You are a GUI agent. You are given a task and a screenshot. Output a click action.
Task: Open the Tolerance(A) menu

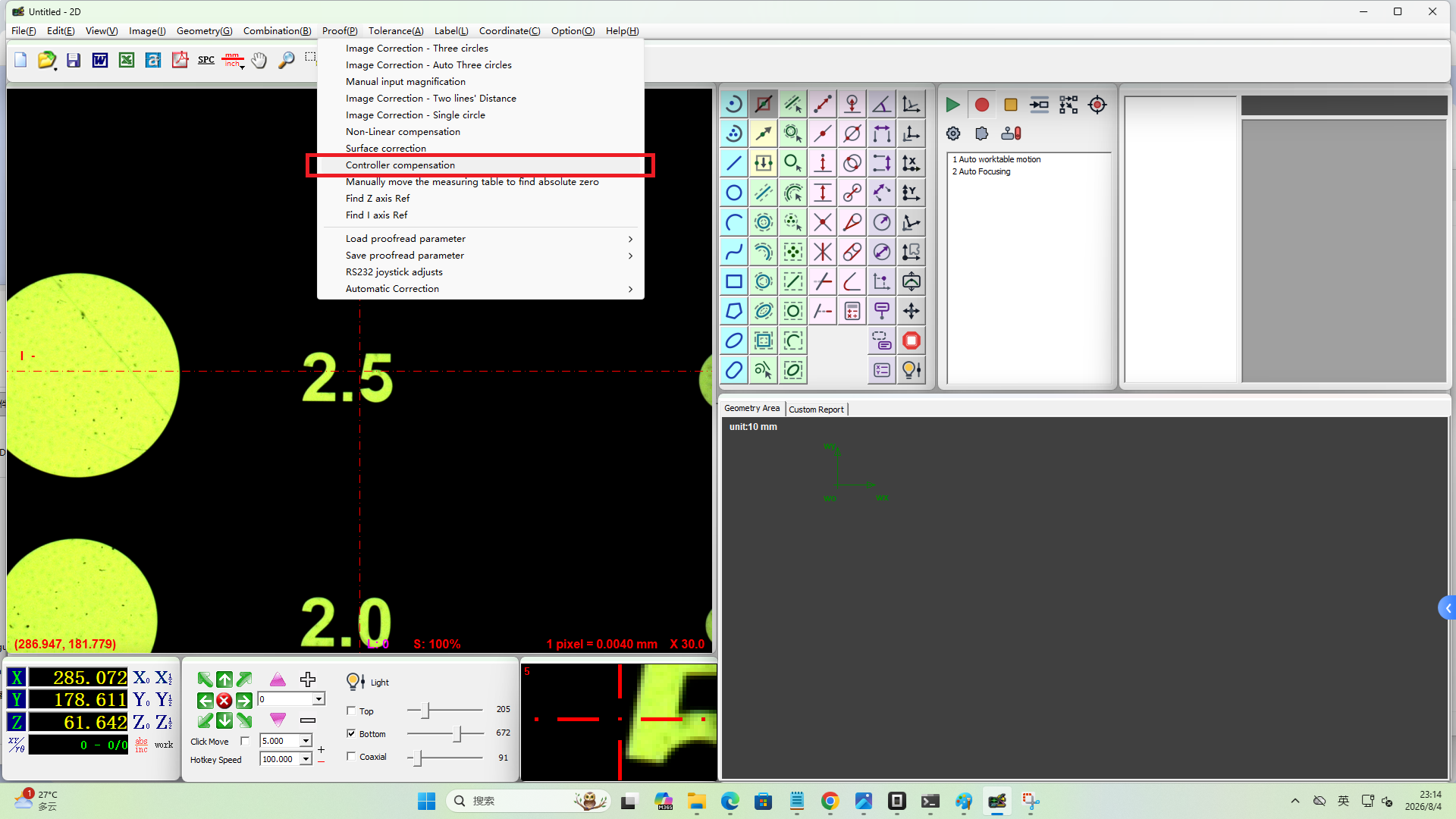click(x=396, y=31)
